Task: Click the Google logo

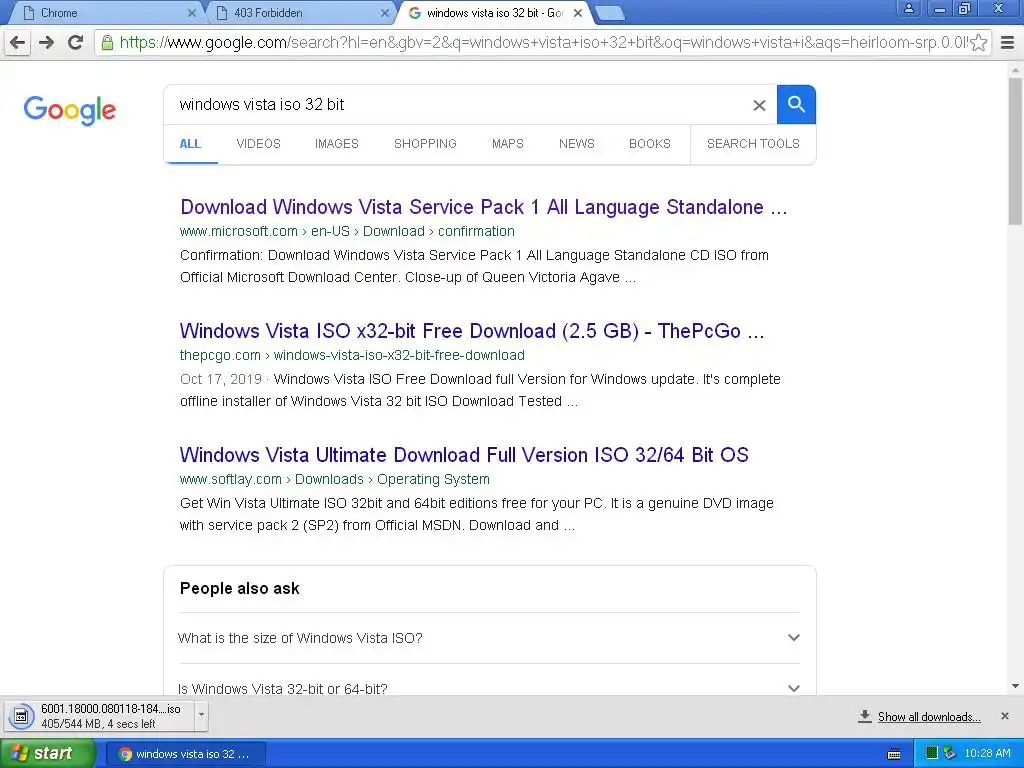Action: click(70, 110)
